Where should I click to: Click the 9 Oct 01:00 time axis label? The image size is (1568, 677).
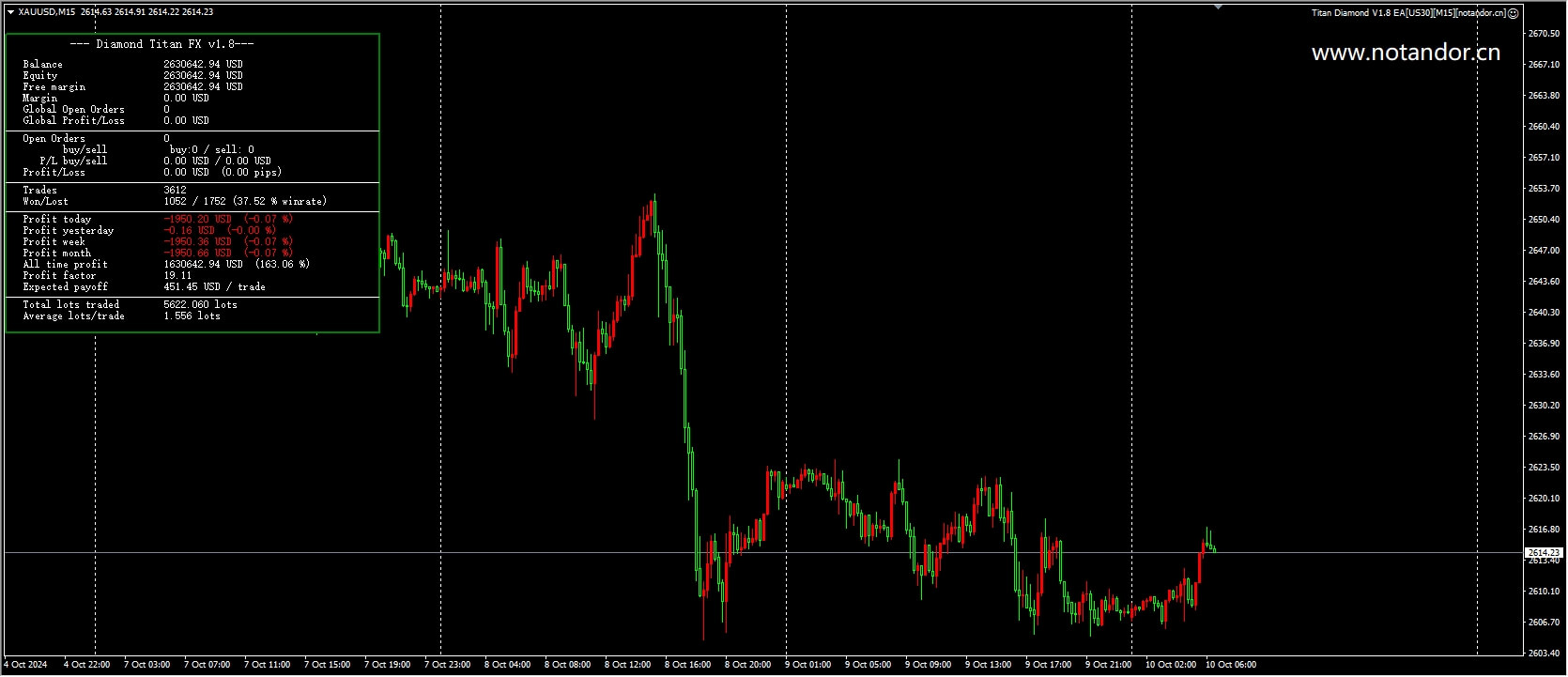[808, 665]
